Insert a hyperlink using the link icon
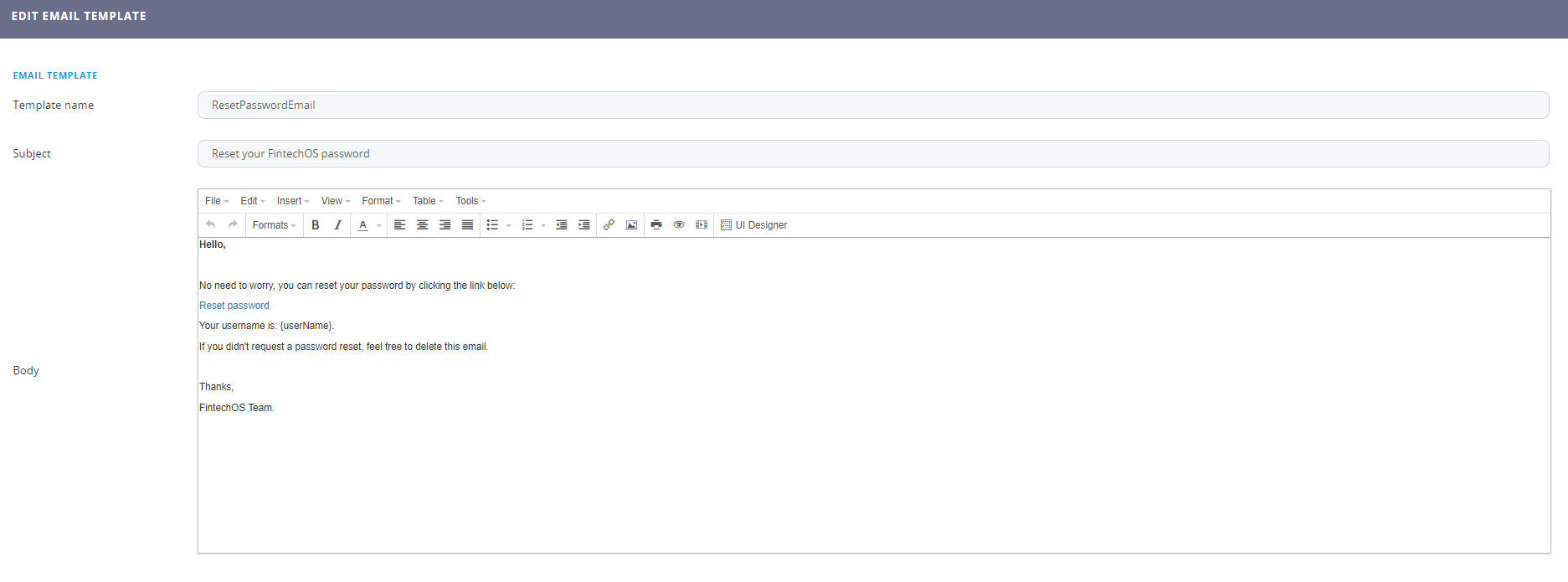1568x582 pixels. pos(609,224)
